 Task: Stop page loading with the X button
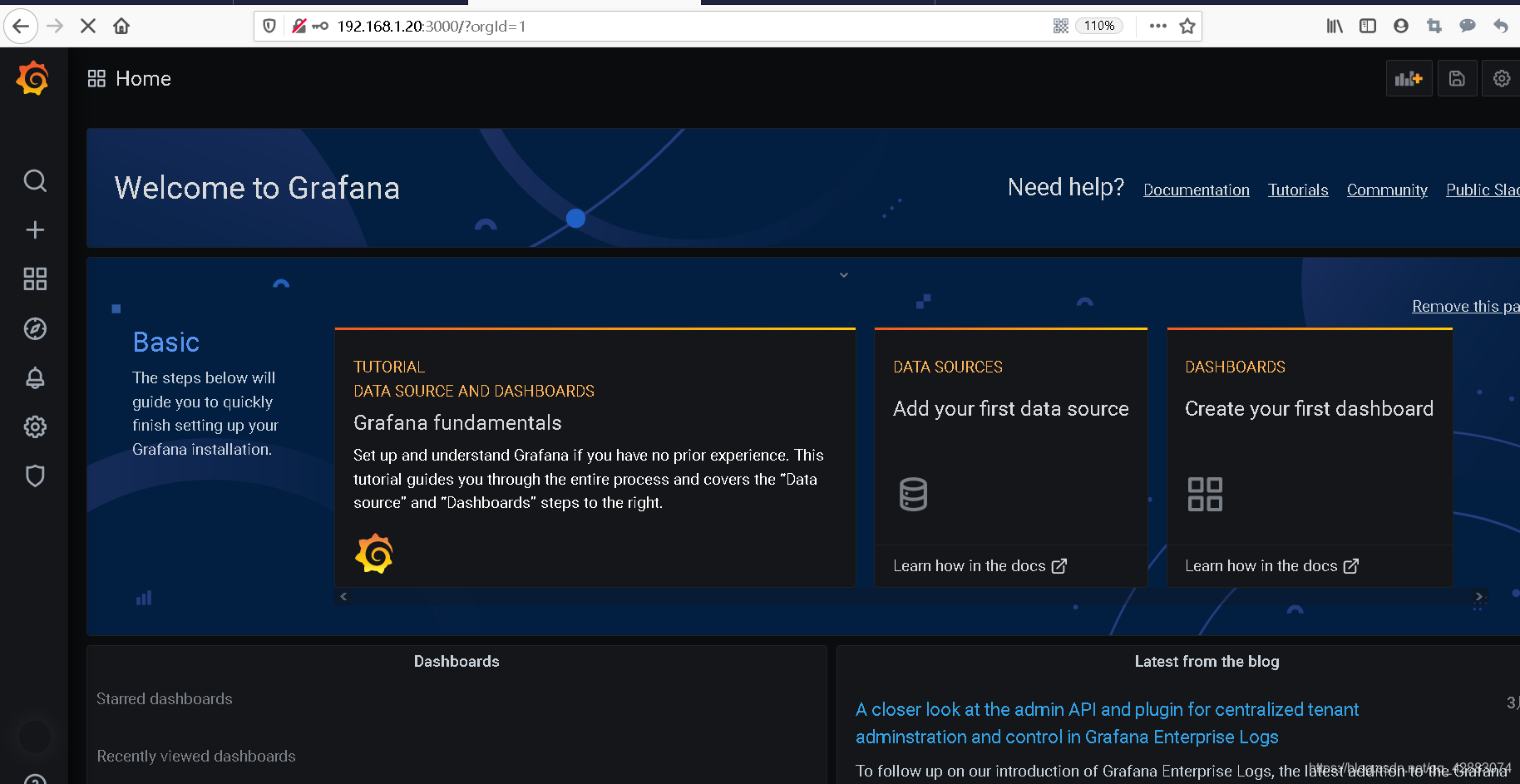coord(88,26)
